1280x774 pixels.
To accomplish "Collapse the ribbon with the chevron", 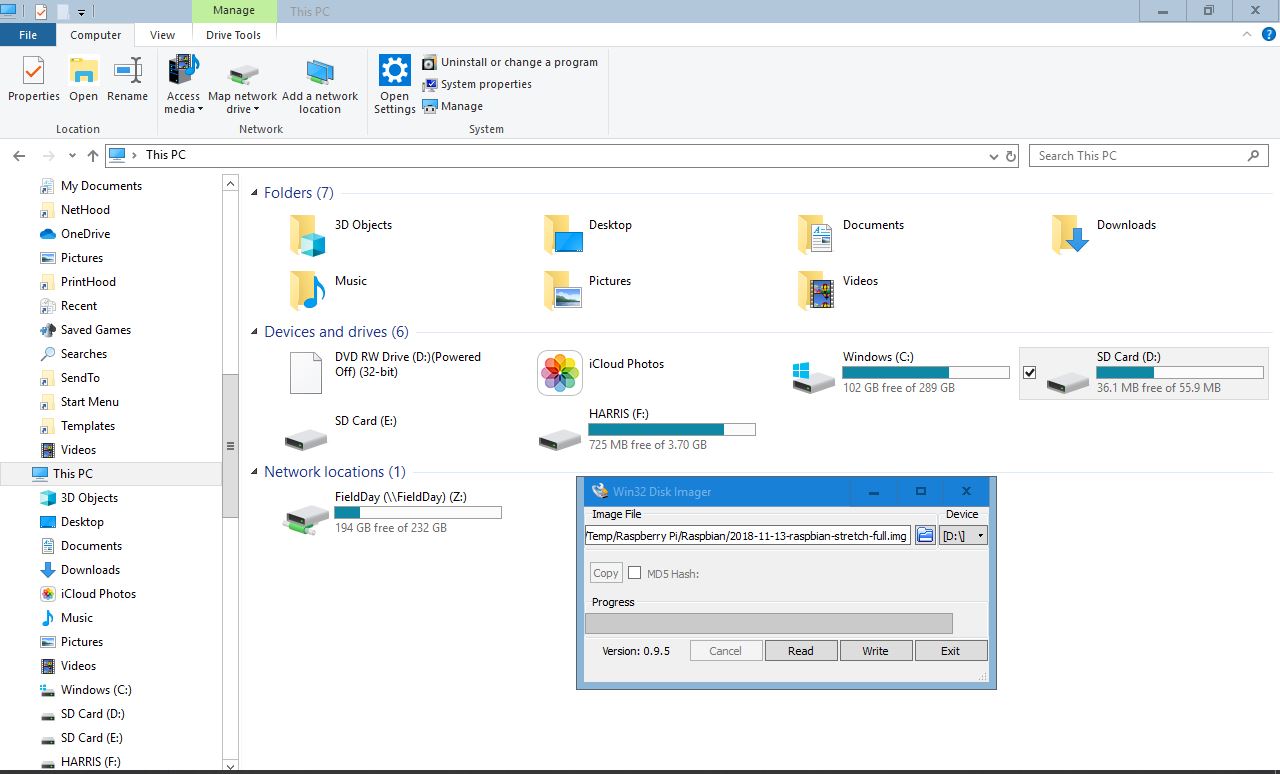I will (1246, 34).
